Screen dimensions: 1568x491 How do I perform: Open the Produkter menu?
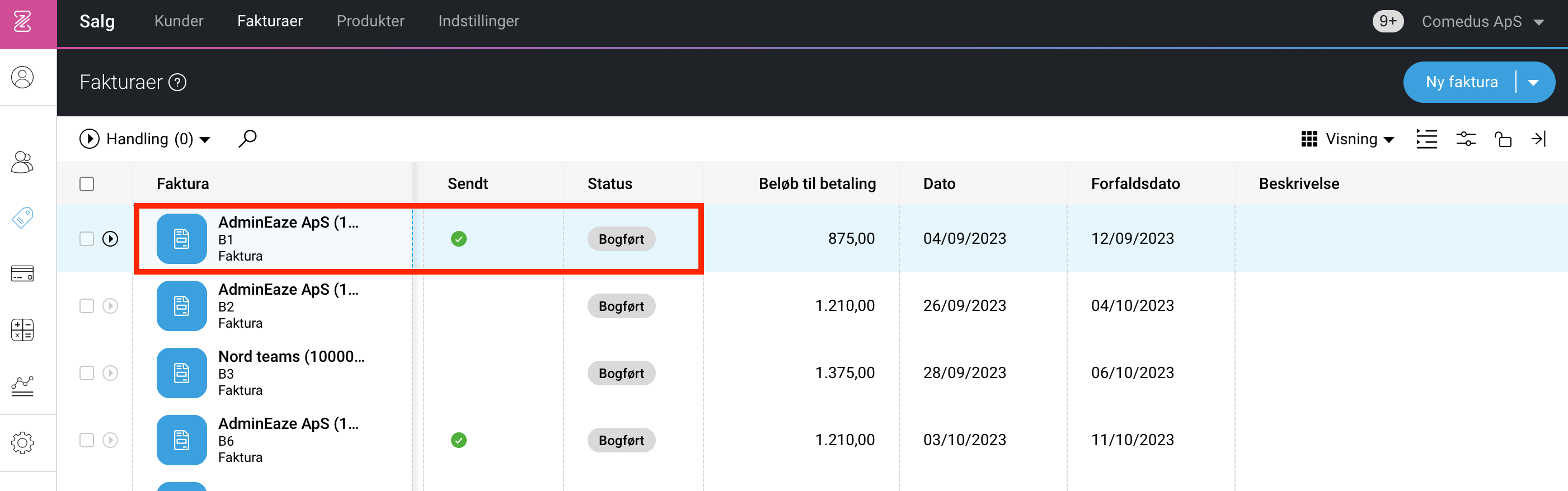(370, 21)
